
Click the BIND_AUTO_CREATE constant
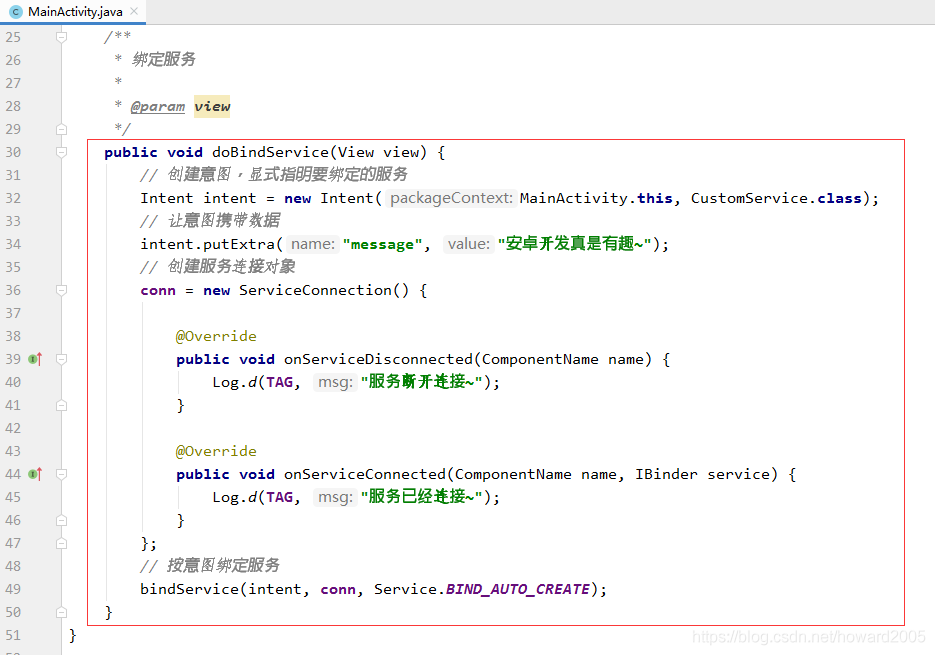point(518,589)
